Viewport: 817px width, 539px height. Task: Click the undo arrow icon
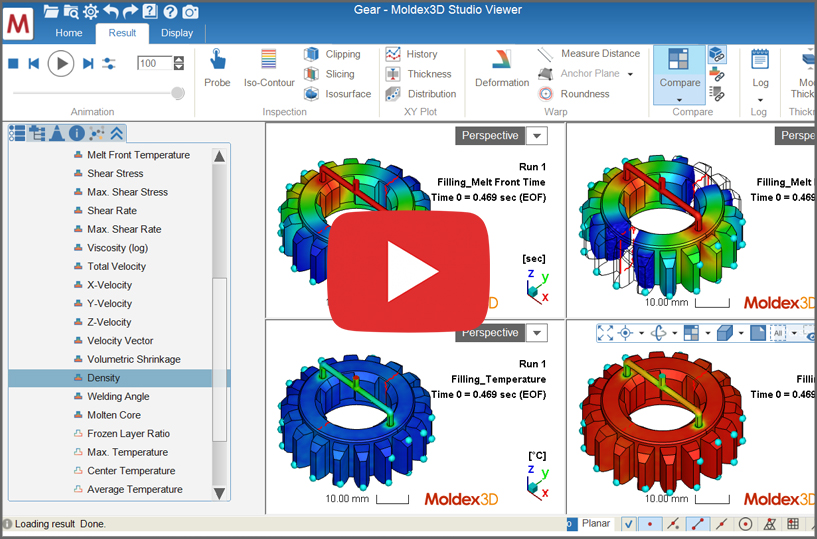tap(110, 11)
